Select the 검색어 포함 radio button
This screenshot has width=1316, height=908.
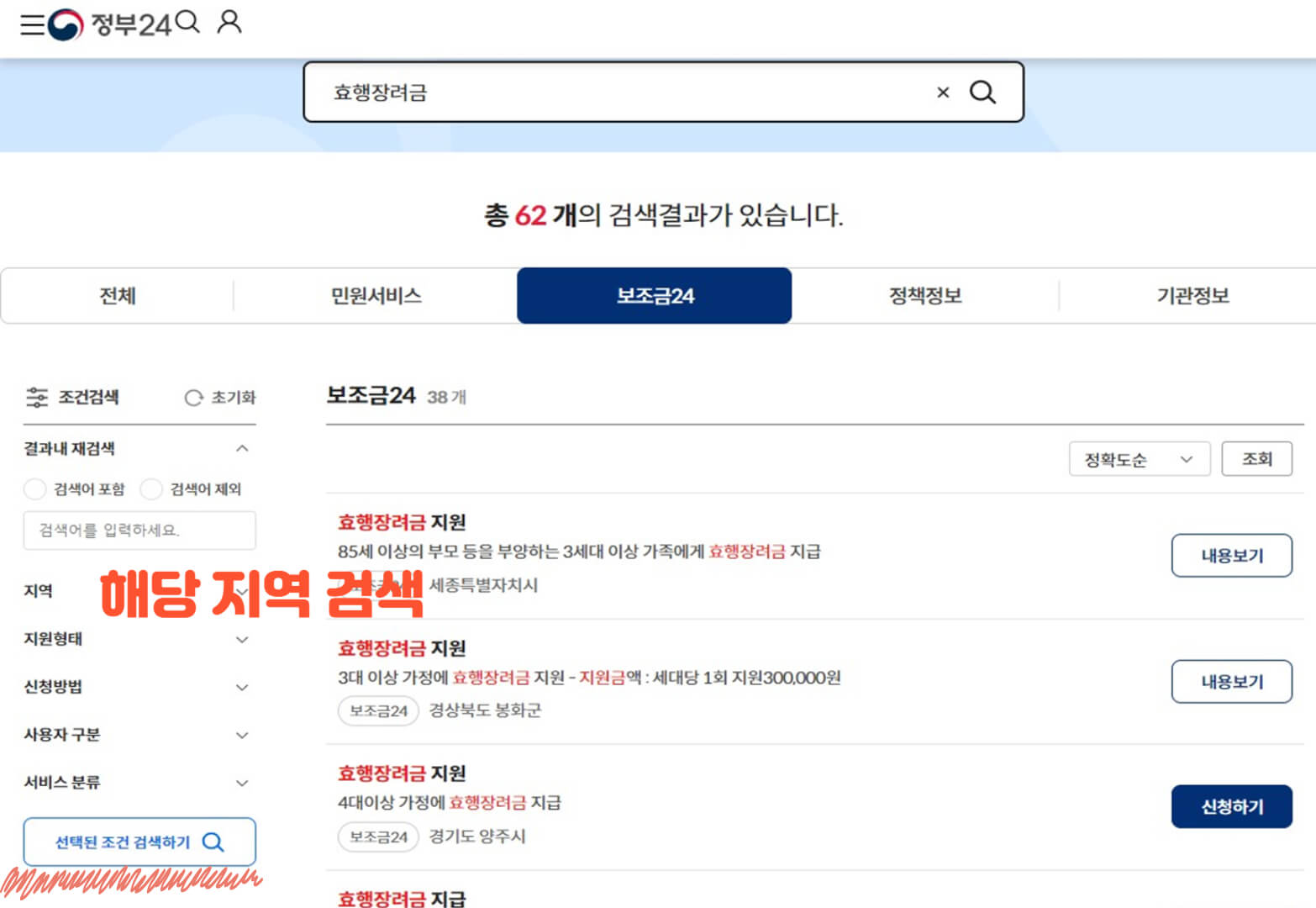point(34,488)
